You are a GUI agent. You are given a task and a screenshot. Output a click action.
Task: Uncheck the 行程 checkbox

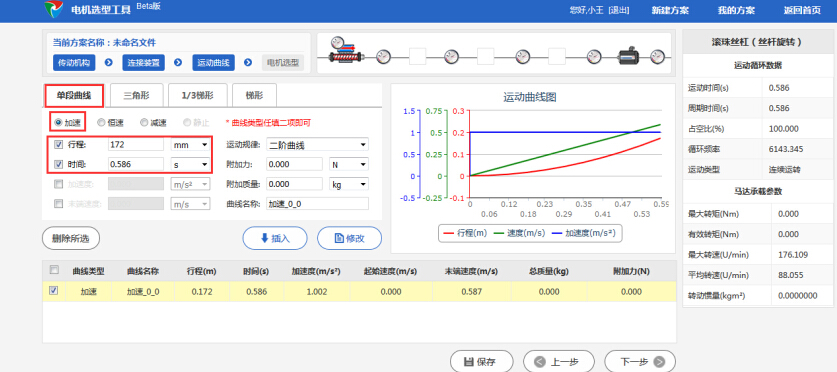coord(58,144)
